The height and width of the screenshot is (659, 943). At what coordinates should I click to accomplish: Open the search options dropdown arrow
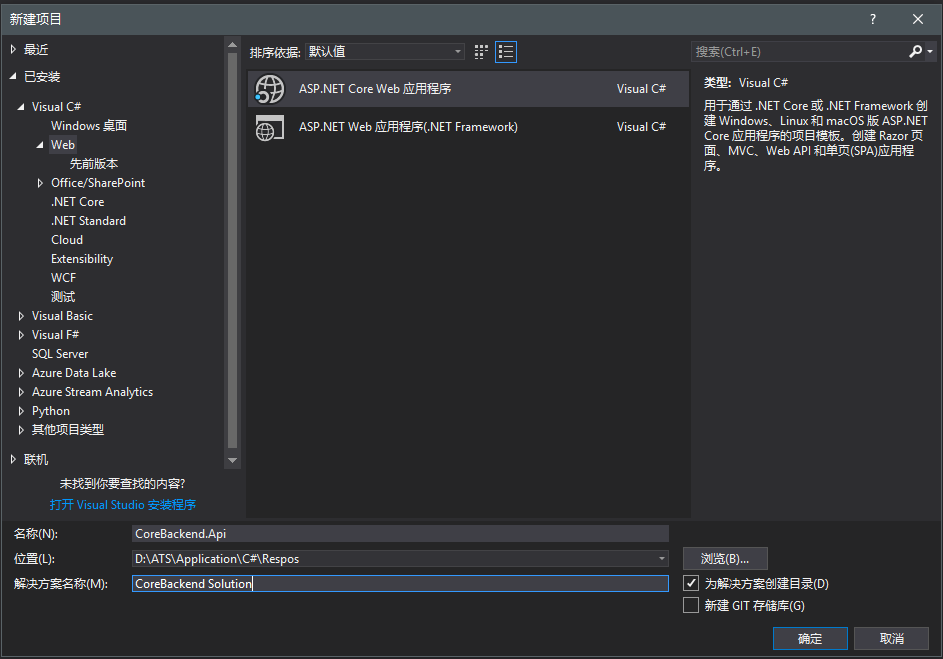point(930,52)
